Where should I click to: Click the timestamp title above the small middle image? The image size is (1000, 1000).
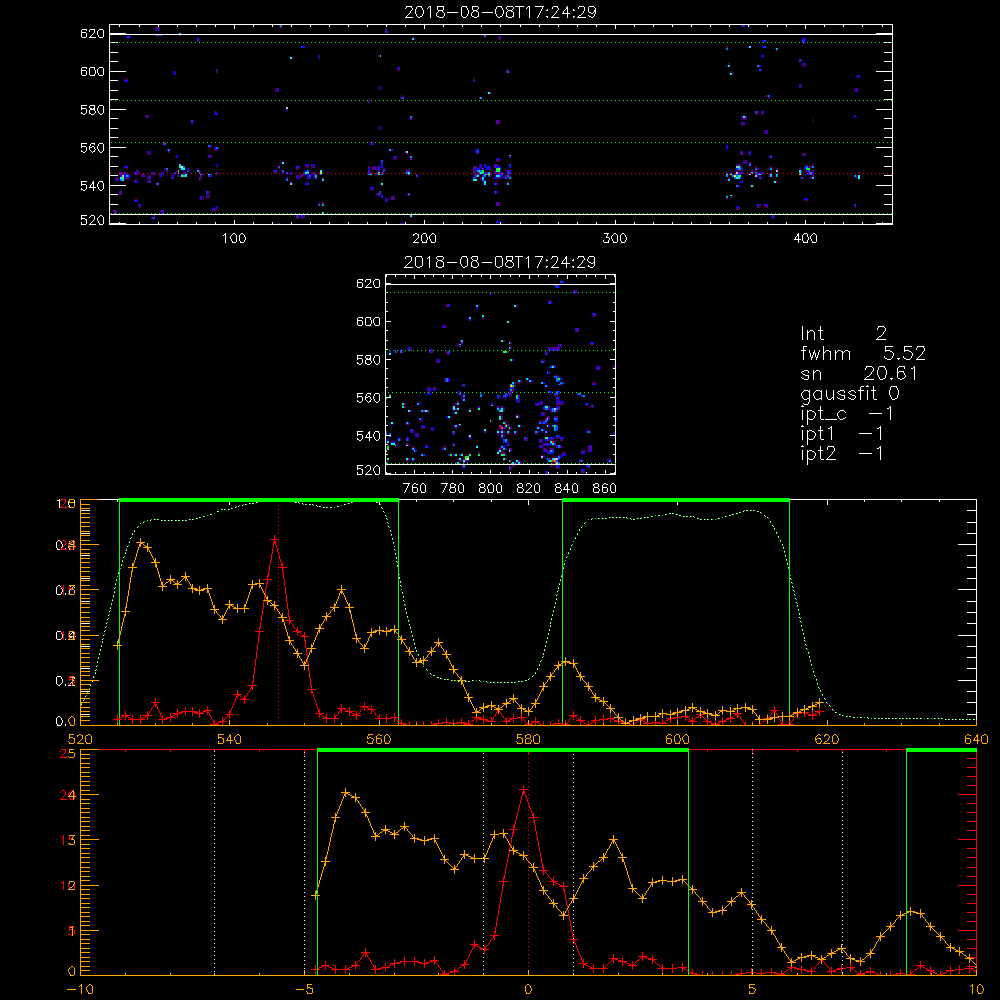pos(500,262)
